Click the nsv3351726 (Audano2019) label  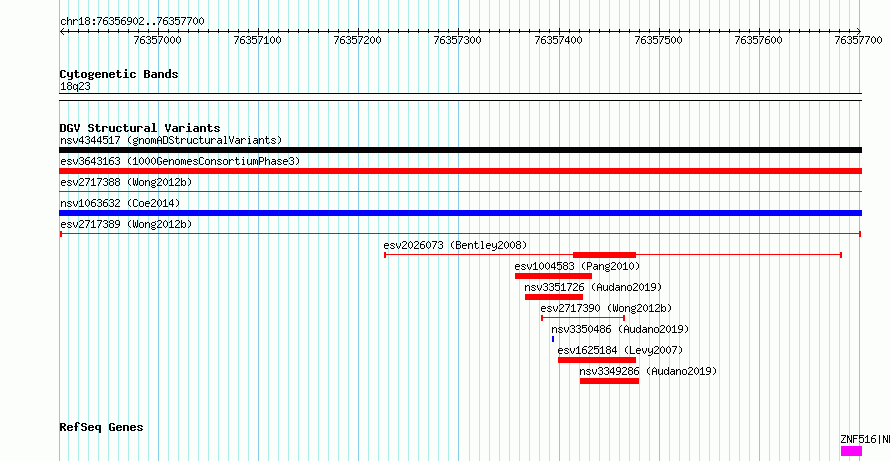(593, 287)
